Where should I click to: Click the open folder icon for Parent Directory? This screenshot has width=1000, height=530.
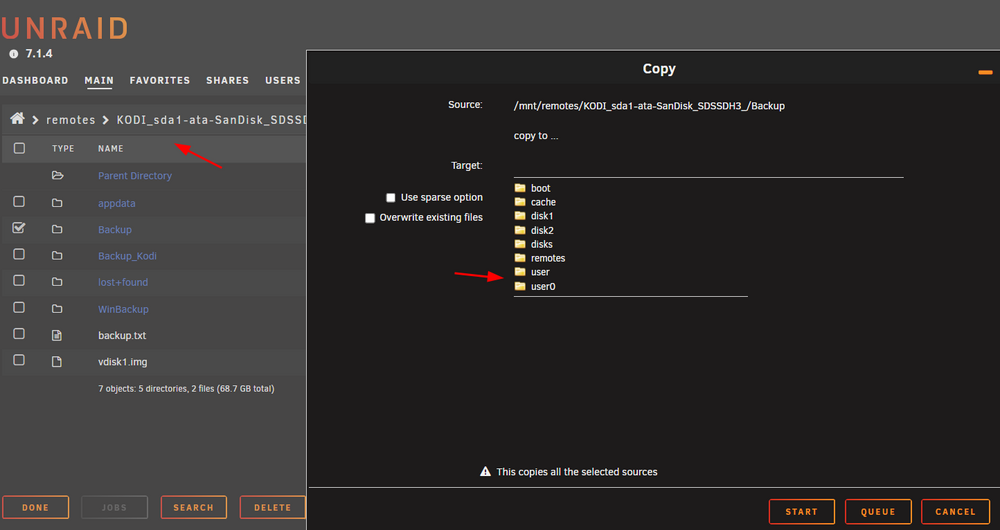57,175
